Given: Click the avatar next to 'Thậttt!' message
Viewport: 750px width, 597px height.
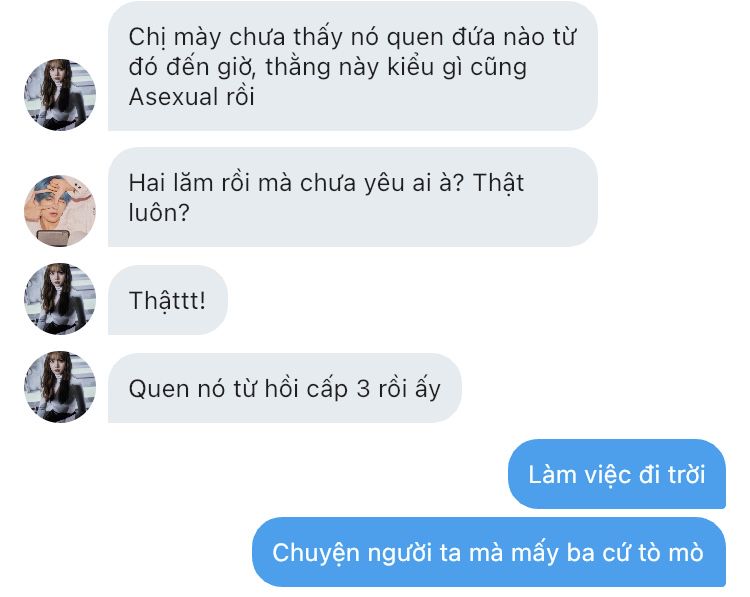Looking at the screenshot, I should [60, 298].
